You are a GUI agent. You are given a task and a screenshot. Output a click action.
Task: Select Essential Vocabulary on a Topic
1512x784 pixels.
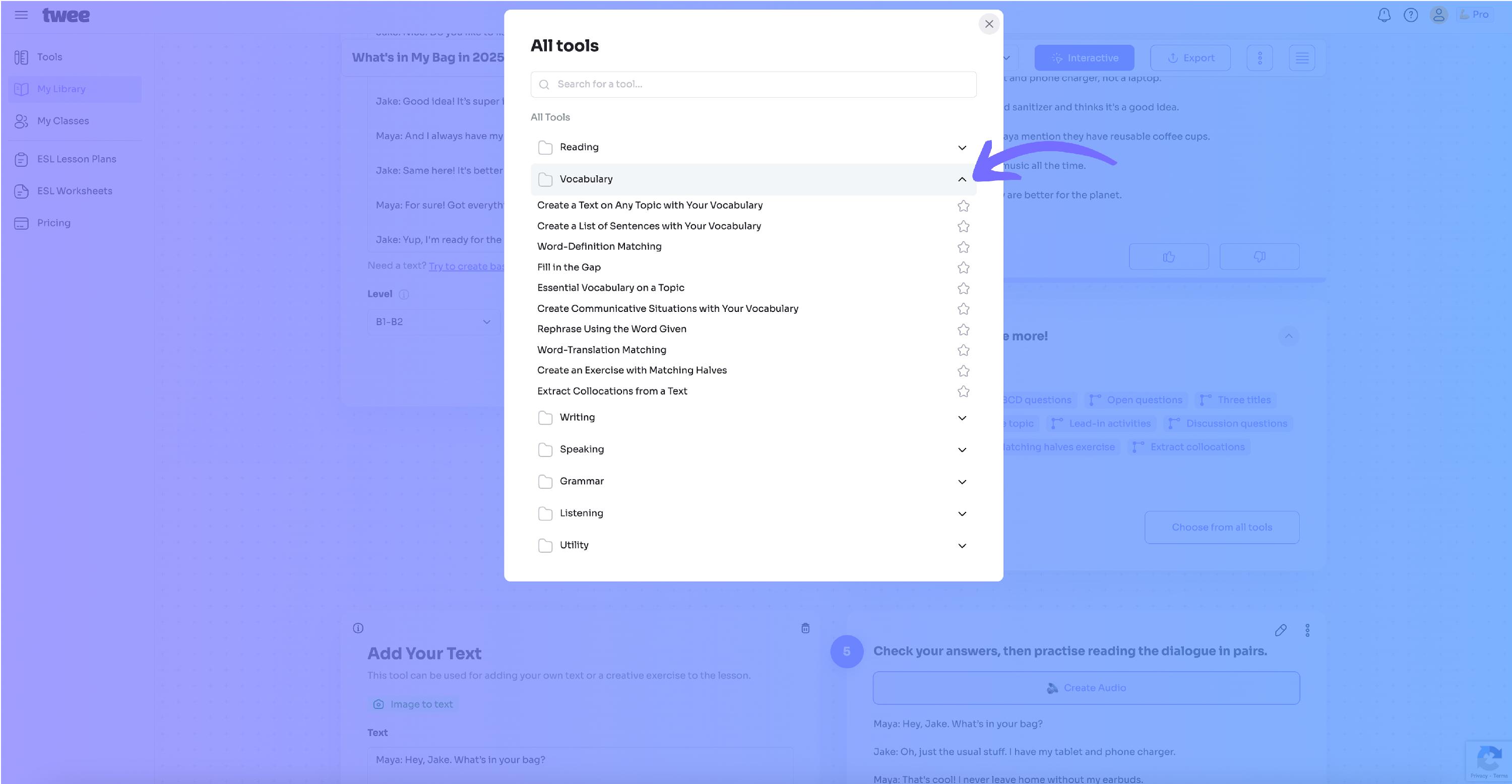click(610, 288)
